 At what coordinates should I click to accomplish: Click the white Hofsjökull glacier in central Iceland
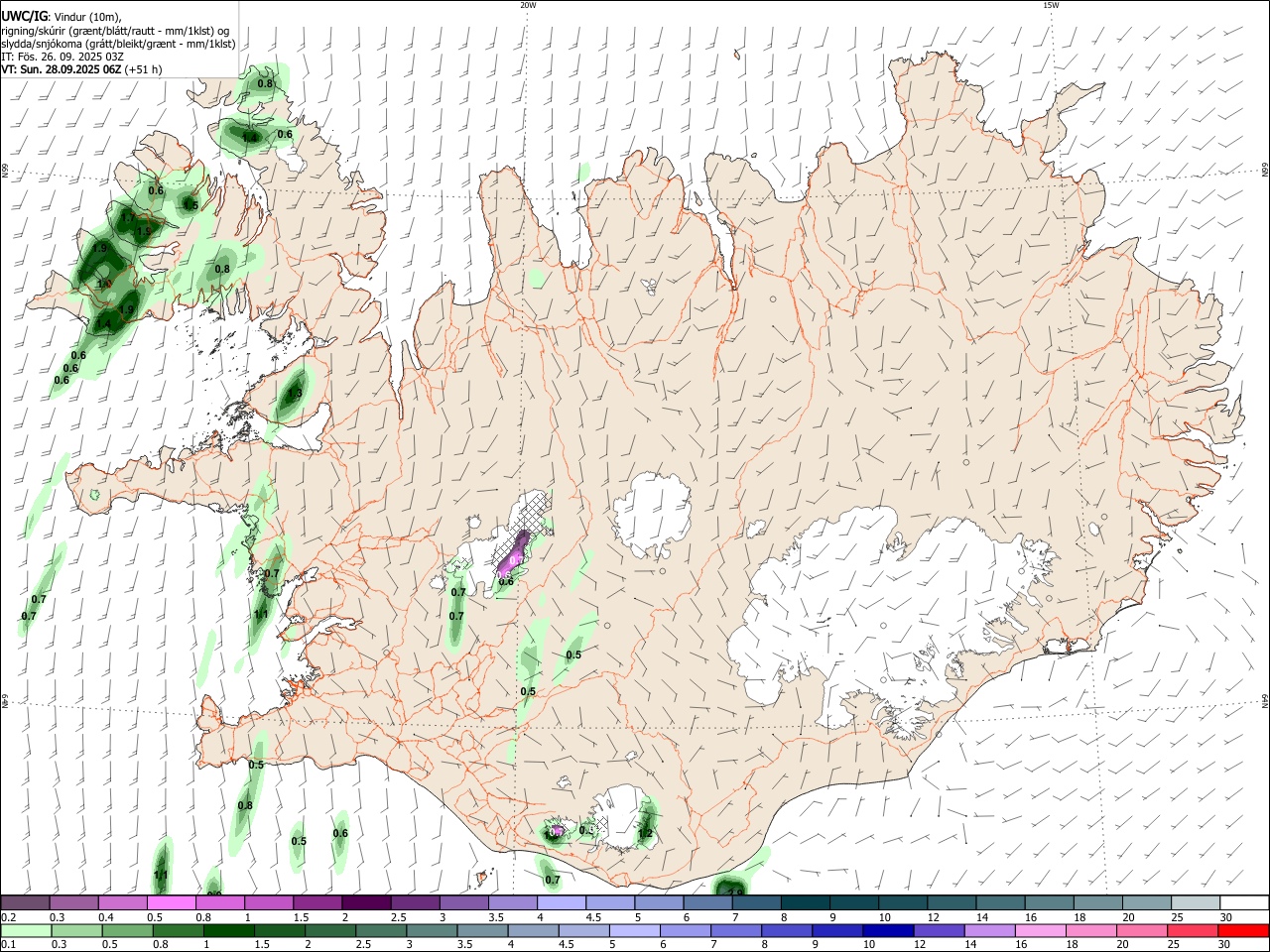pos(652,516)
